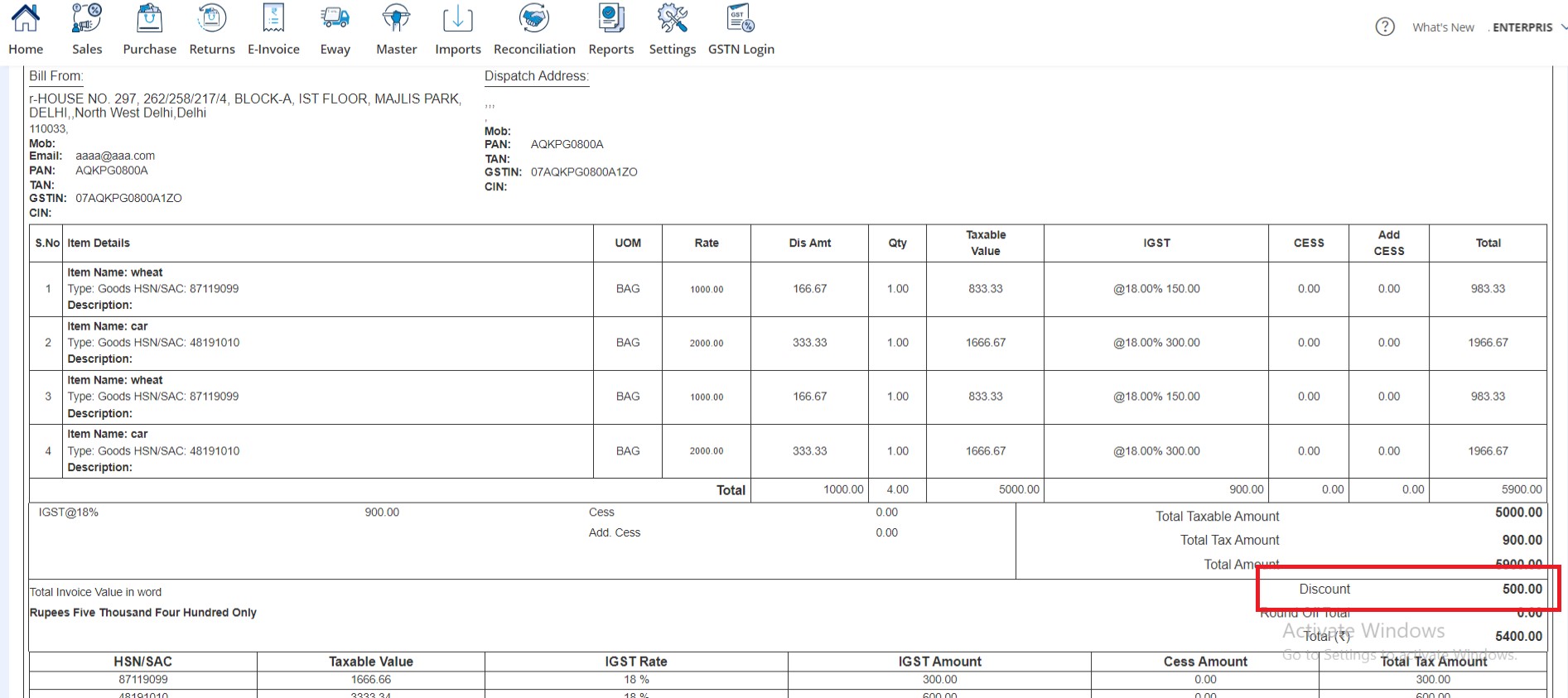Select the Sales menu label
Screen dimensions: 1568x698
(x=87, y=49)
